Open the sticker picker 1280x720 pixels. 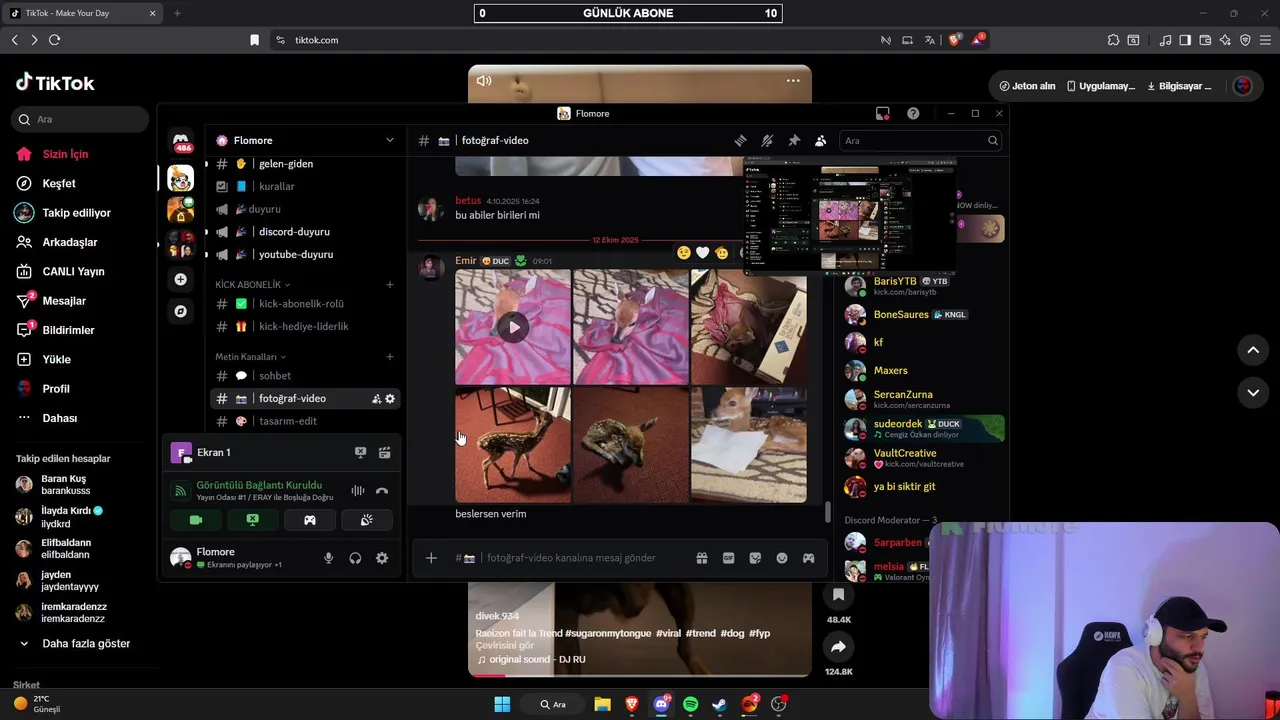point(755,558)
